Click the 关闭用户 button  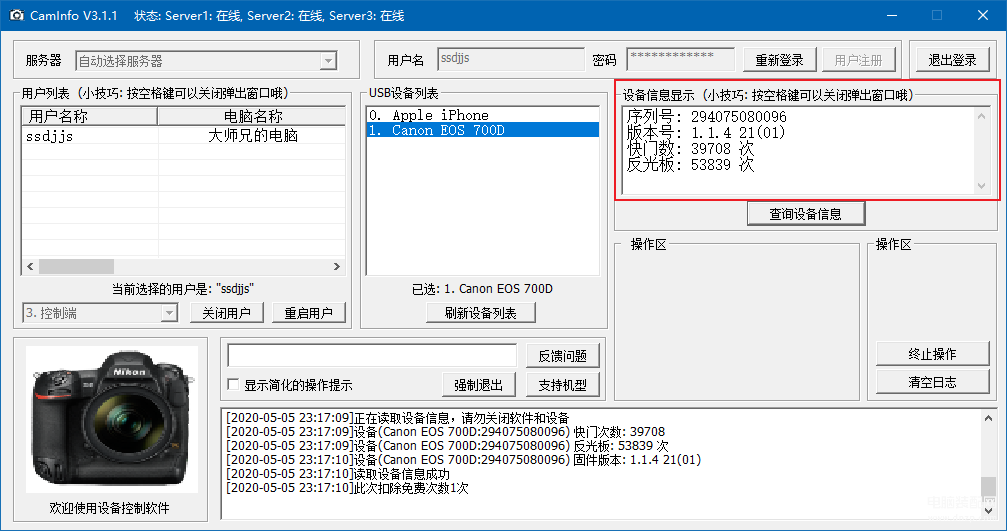(228, 313)
